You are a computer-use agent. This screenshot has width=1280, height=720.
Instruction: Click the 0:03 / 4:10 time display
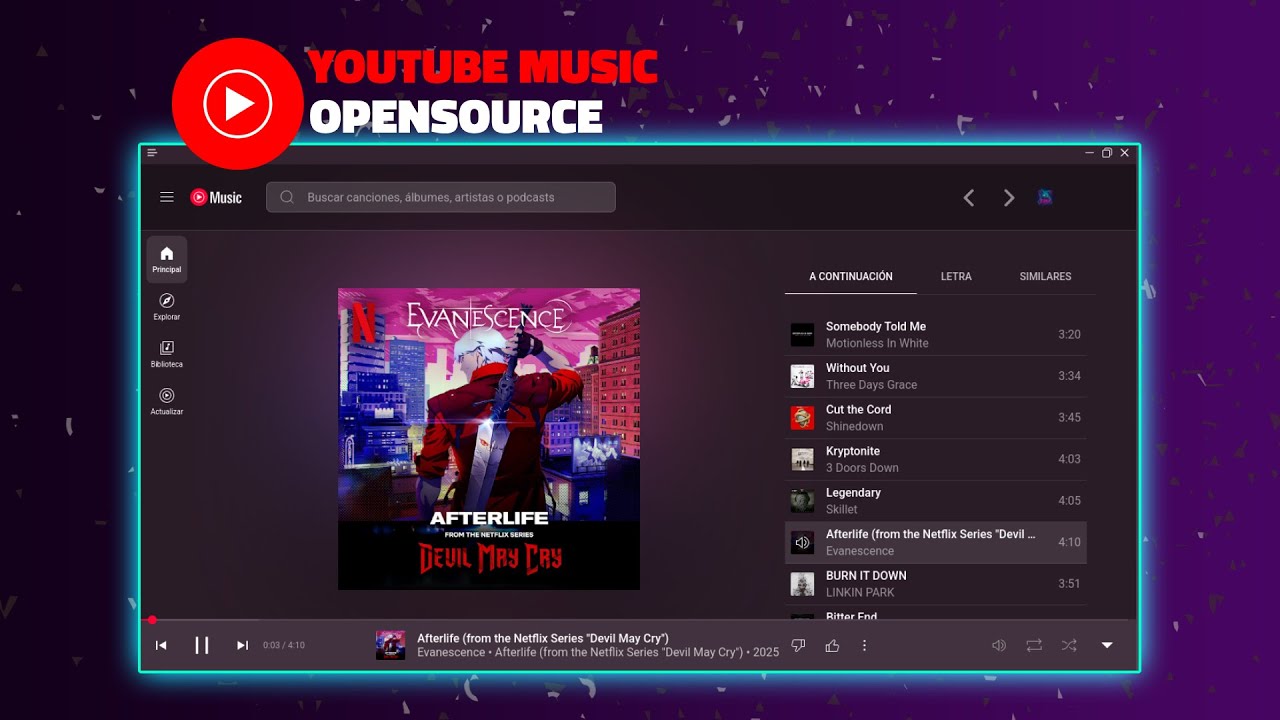click(x=284, y=645)
